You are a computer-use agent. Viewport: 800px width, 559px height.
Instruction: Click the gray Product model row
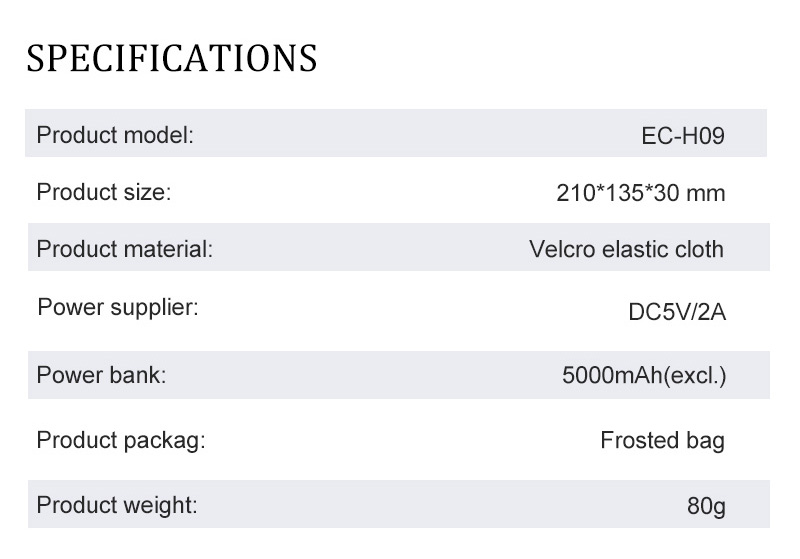(x=396, y=133)
